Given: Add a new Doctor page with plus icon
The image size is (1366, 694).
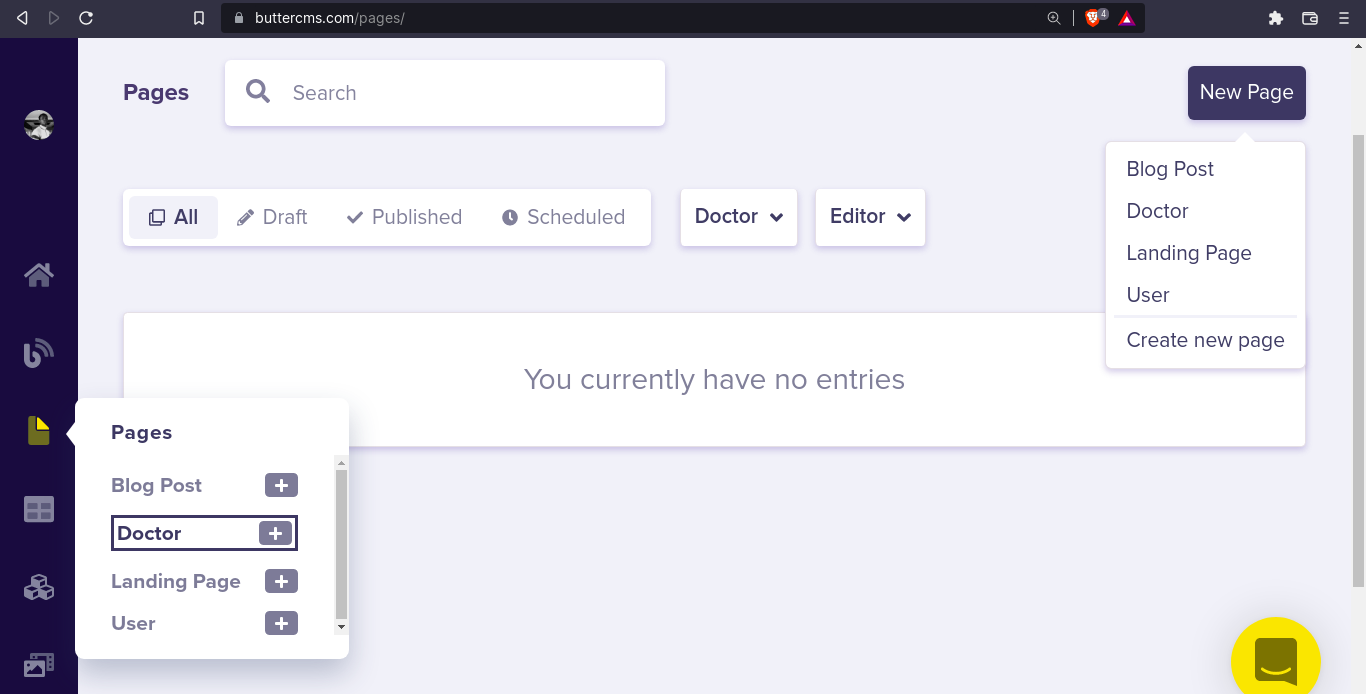Looking at the screenshot, I should (275, 533).
